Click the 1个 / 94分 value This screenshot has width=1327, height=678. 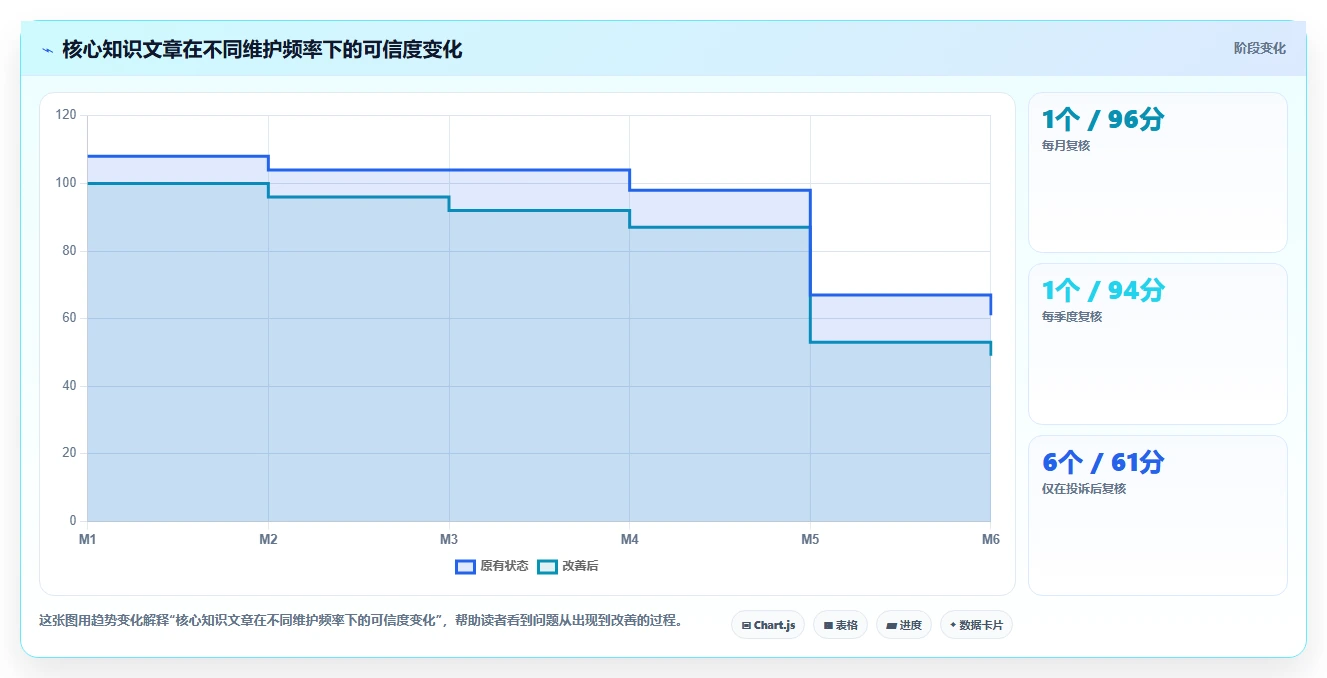pos(1103,291)
